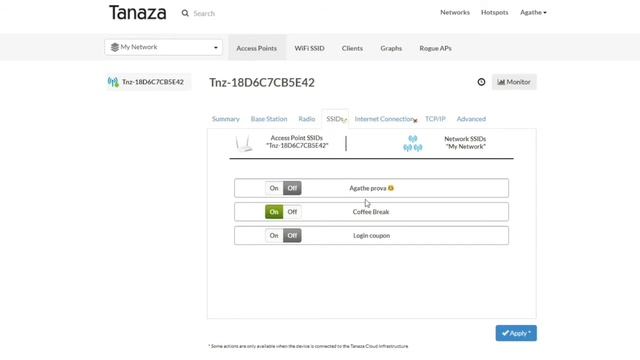
Task: Select the SSIDs tab
Action: (x=335, y=119)
